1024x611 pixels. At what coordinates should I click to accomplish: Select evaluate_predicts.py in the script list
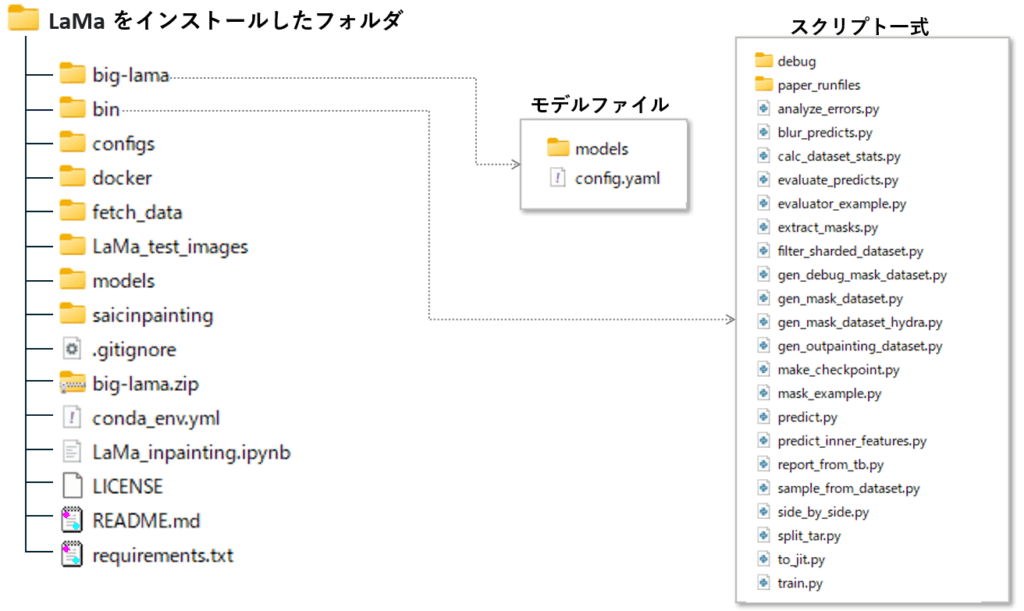point(838,180)
